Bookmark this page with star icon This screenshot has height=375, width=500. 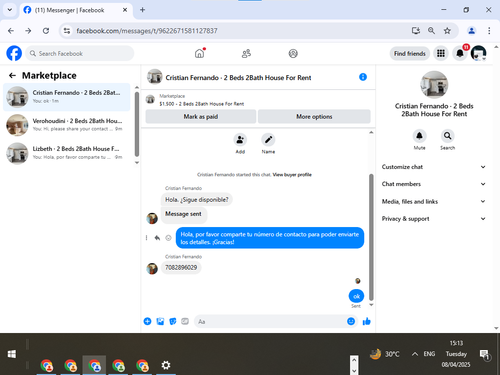coord(447,31)
